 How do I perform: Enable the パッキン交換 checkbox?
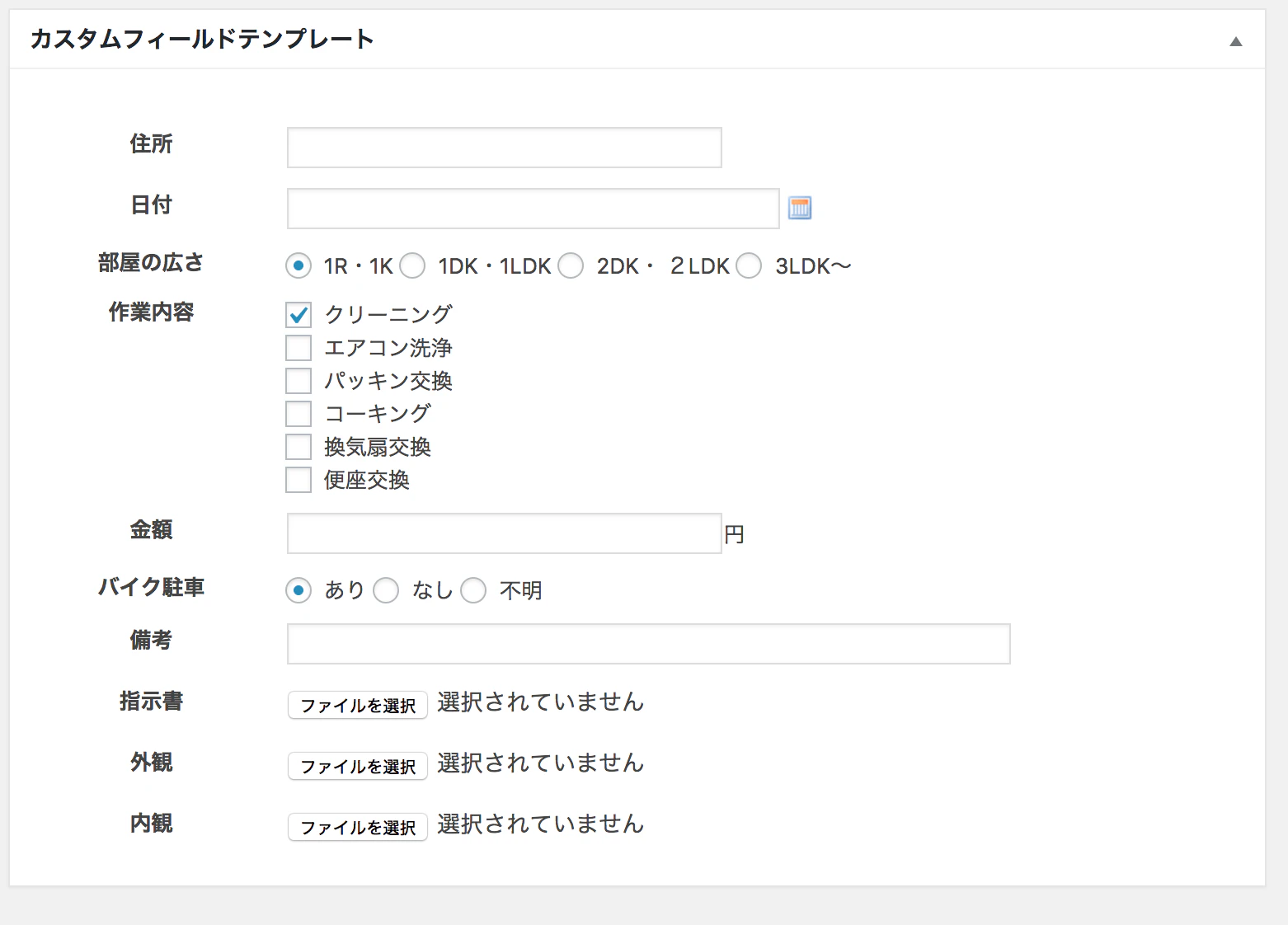[x=298, y=381]
